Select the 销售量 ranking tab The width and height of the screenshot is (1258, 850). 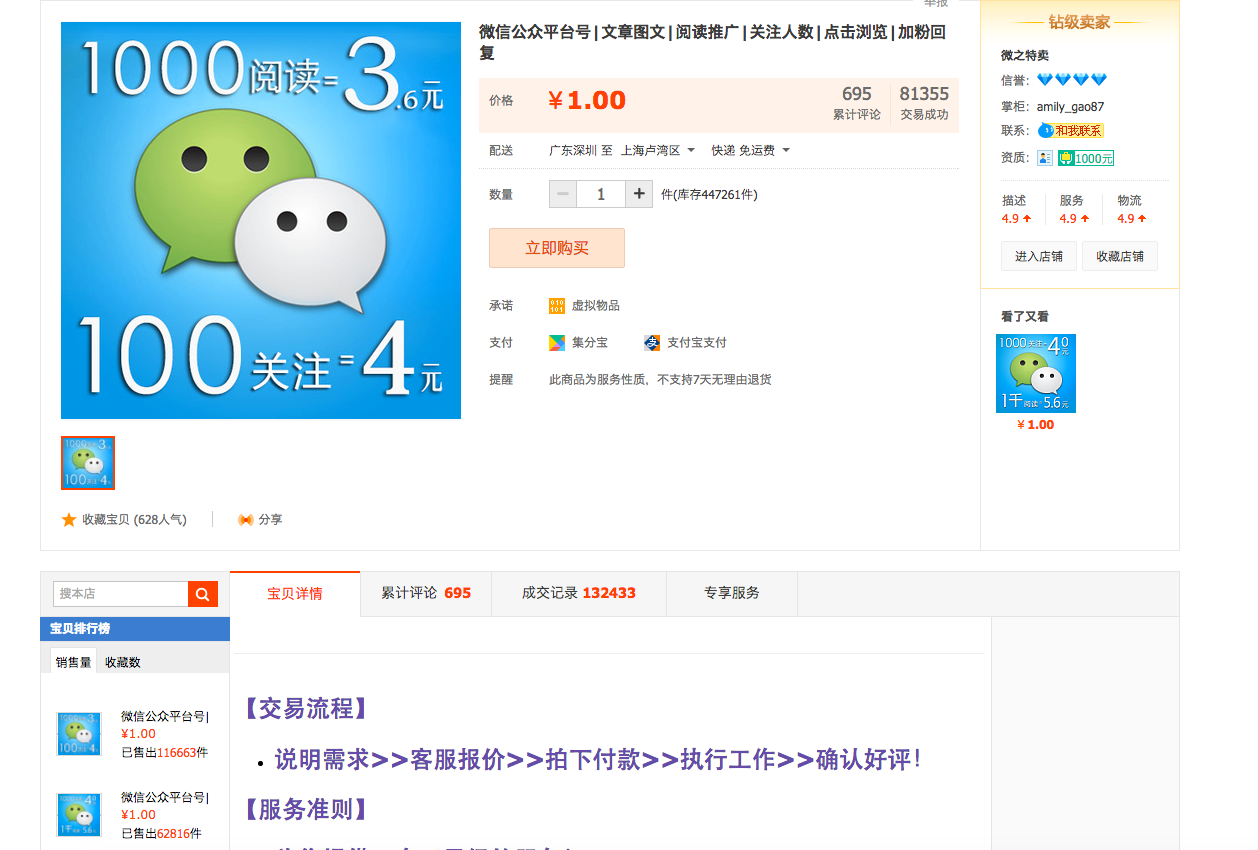(74, 662)
